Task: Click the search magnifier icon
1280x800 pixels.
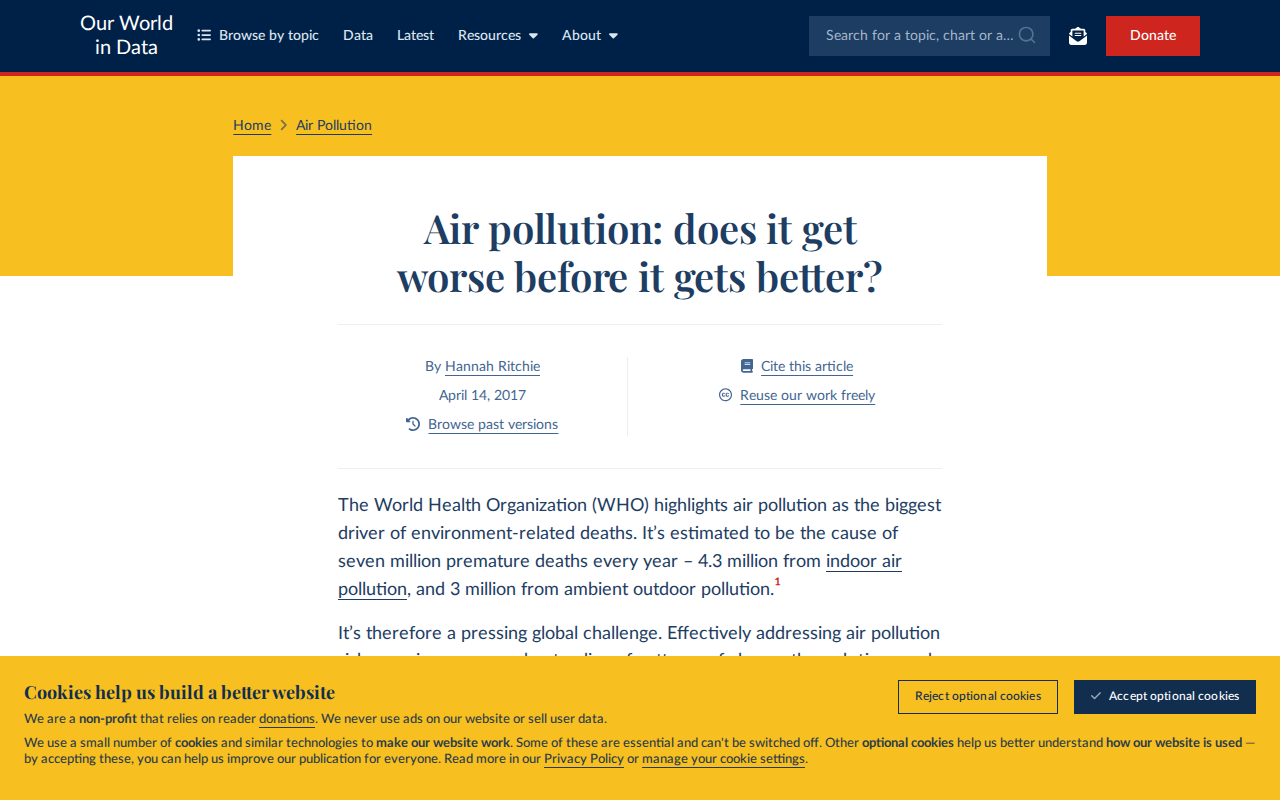Action: [1027, 35]
